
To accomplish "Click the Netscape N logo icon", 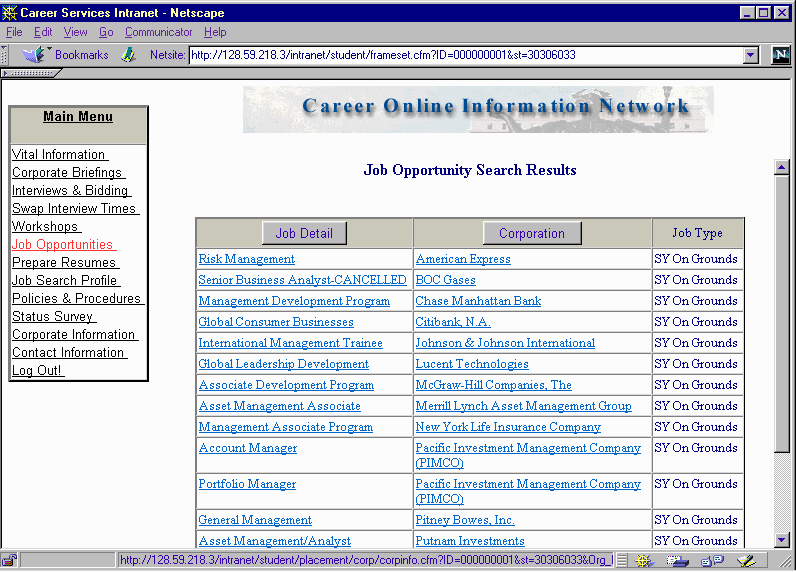I will point(781,55).
